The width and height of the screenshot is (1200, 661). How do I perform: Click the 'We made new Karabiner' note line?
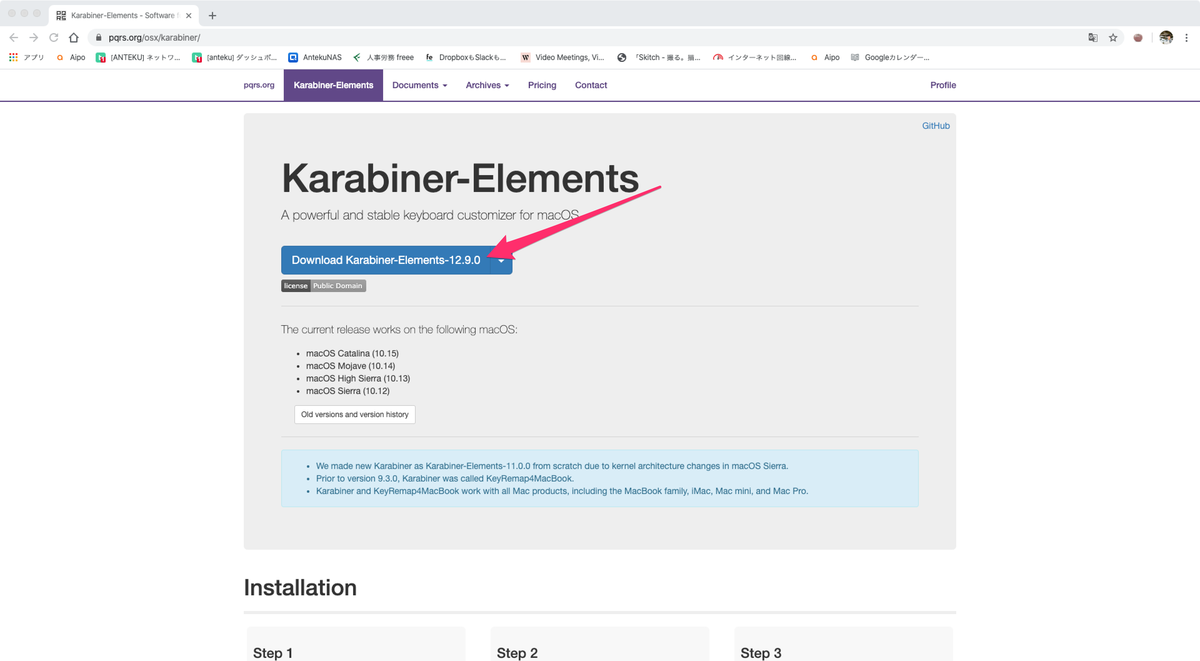point(552,466)
